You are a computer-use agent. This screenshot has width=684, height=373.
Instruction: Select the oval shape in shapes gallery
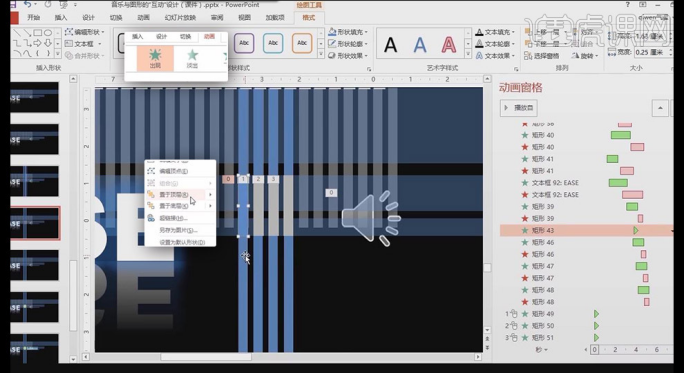pyautogui.click(x=48, y=32)
